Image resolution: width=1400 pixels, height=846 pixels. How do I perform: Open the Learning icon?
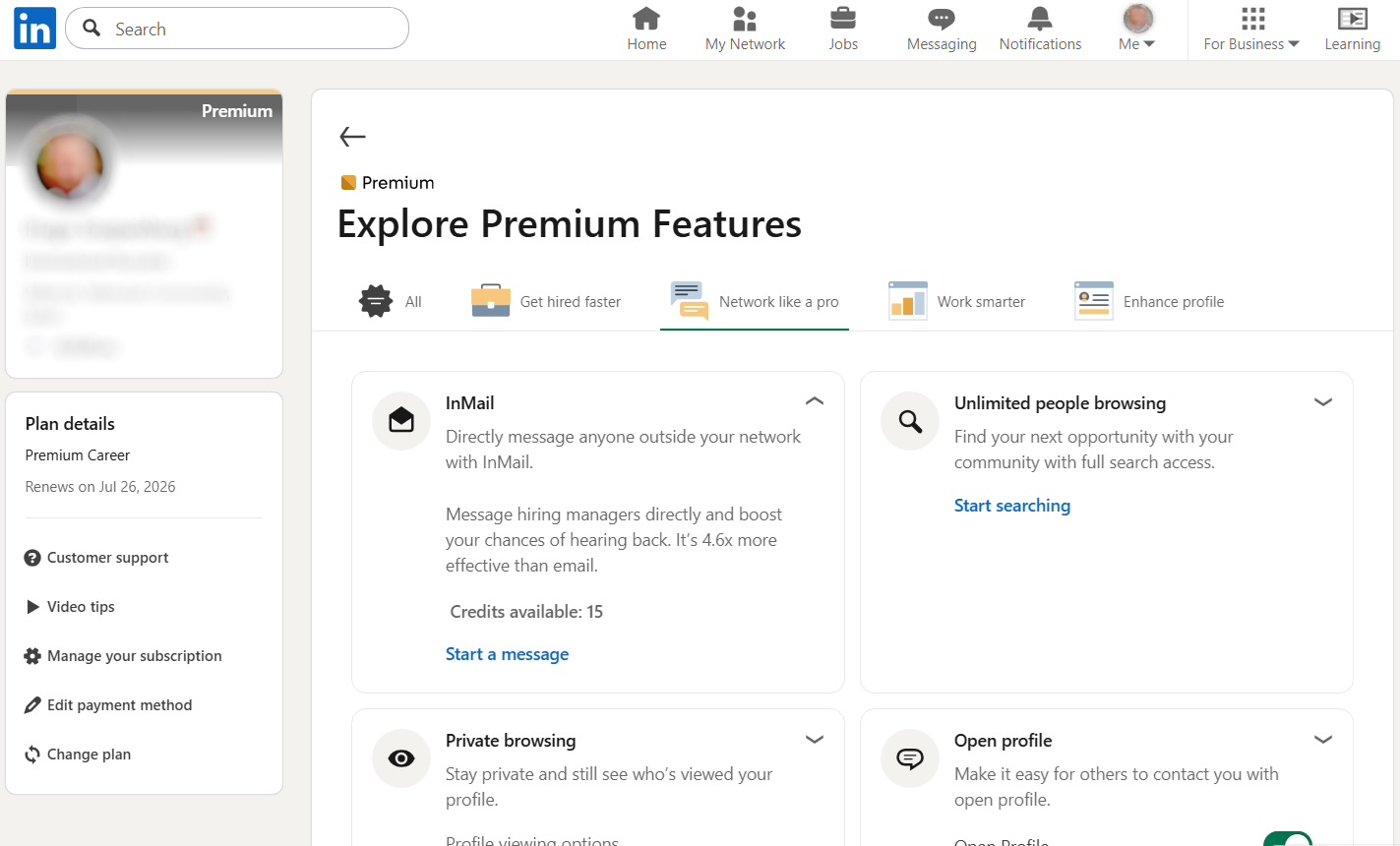(1352, 19)
